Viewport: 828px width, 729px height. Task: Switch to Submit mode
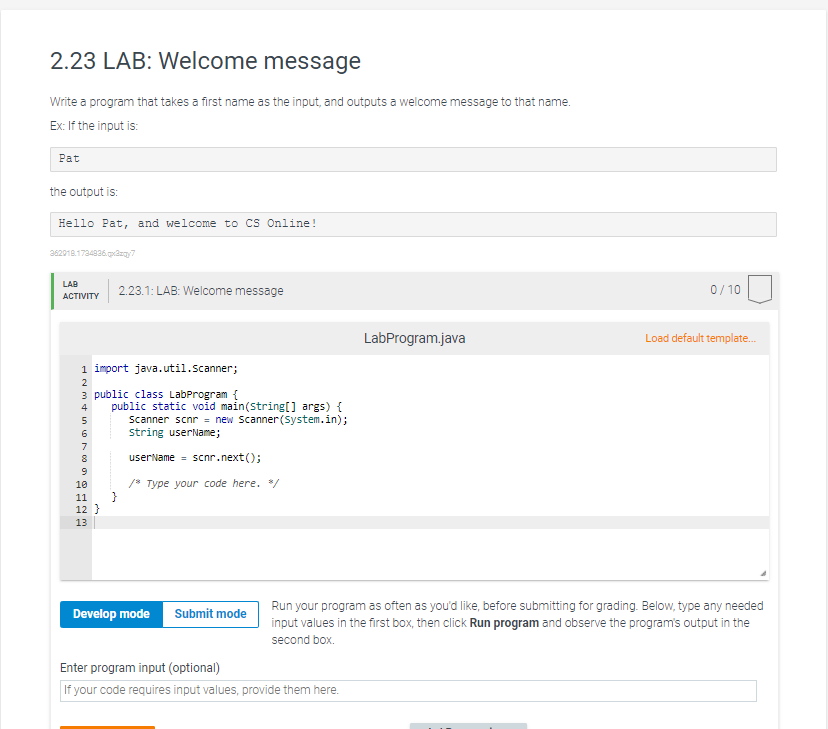pyautogui.click(x=211, y=614)
